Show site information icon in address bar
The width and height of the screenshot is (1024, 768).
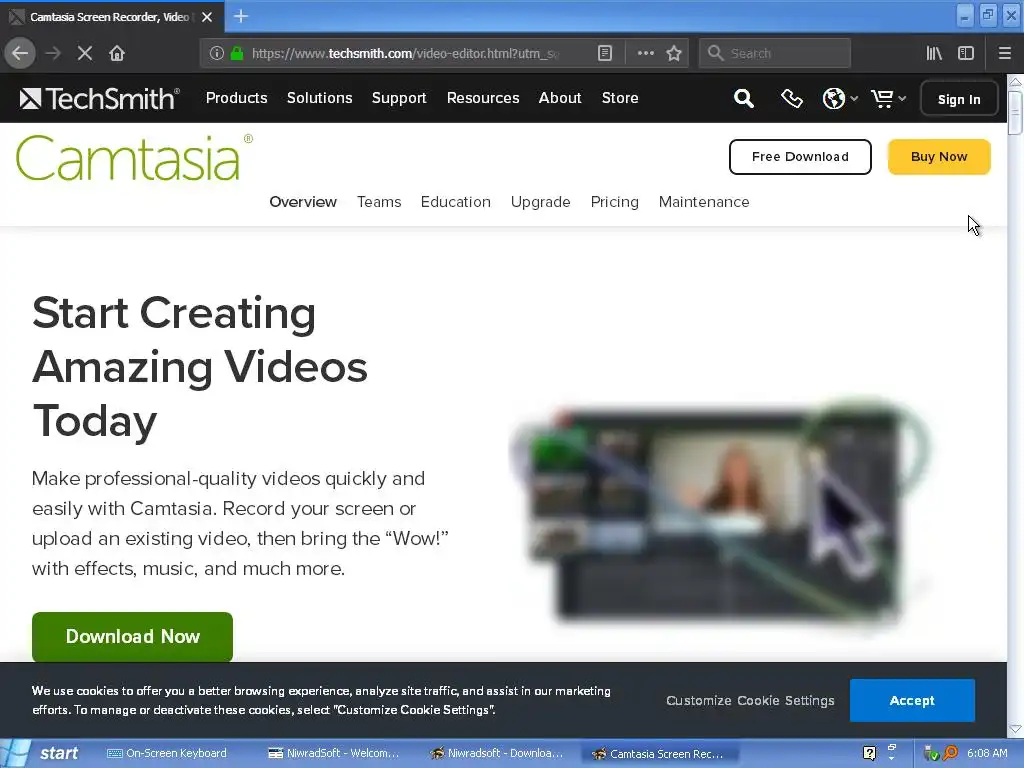[x=216, y=53]
